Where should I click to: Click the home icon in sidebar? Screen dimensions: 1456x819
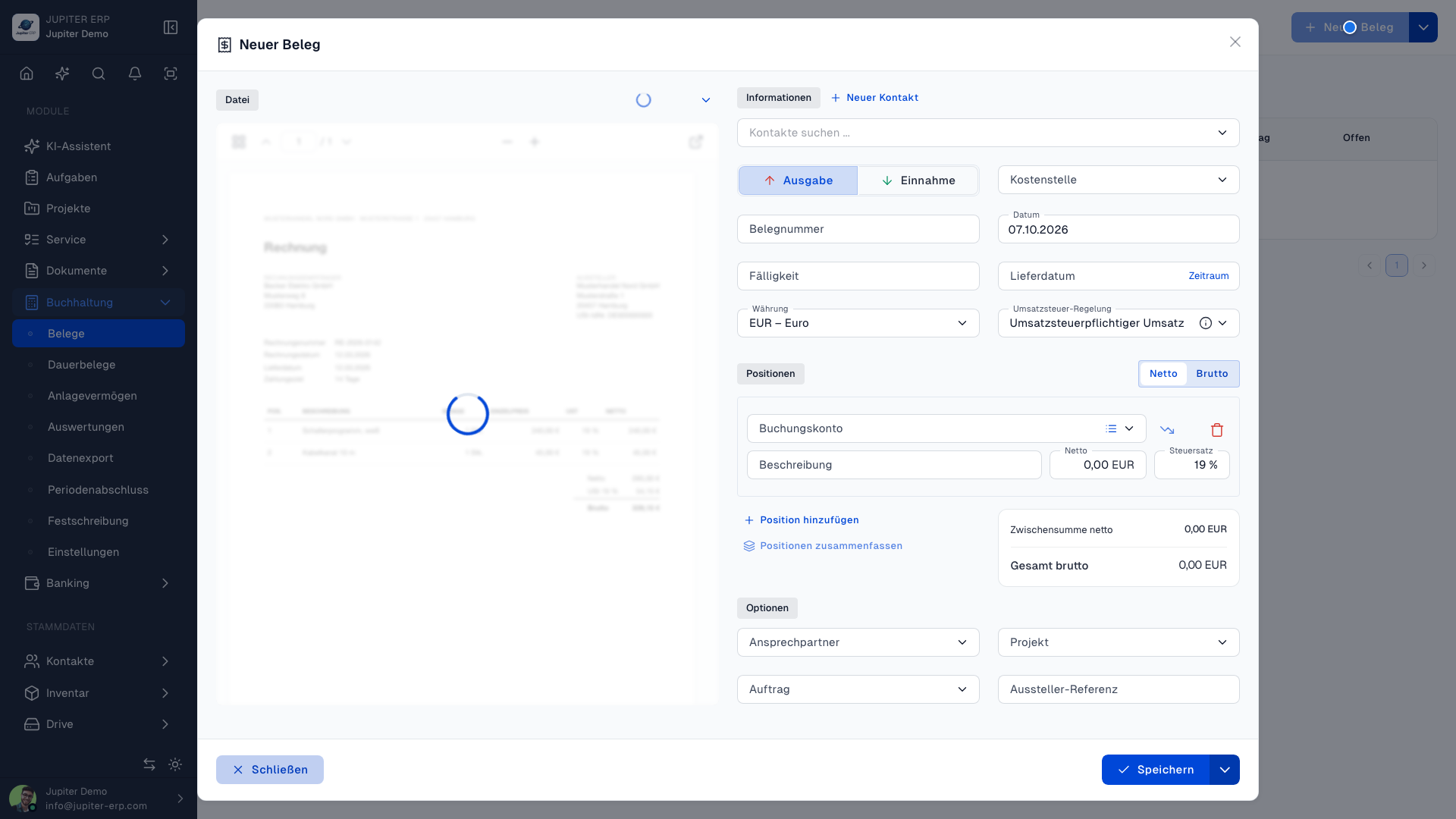pos(27,74)
